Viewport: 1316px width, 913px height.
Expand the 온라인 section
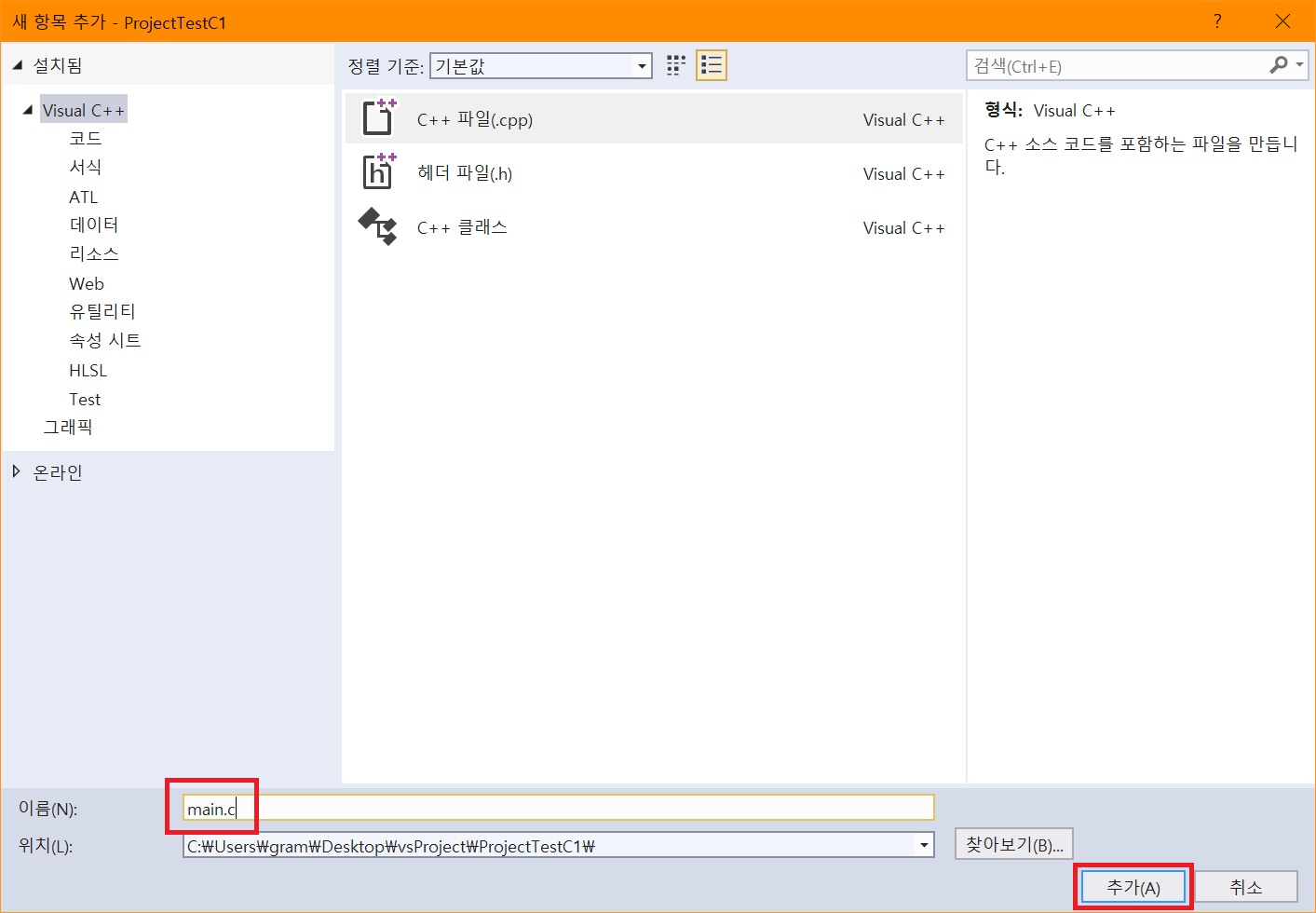[17, 471]
